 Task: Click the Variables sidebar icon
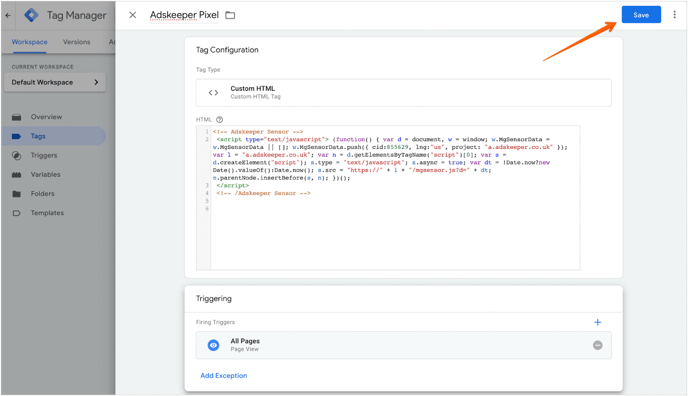point(17,175)
